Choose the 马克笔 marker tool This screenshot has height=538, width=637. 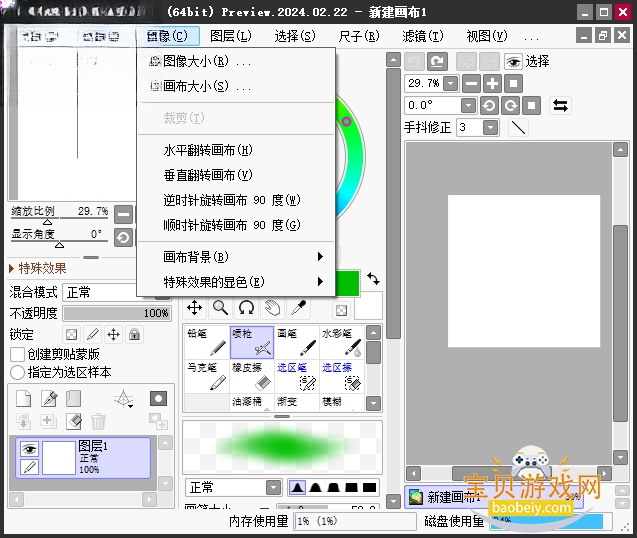pos(207,376)
